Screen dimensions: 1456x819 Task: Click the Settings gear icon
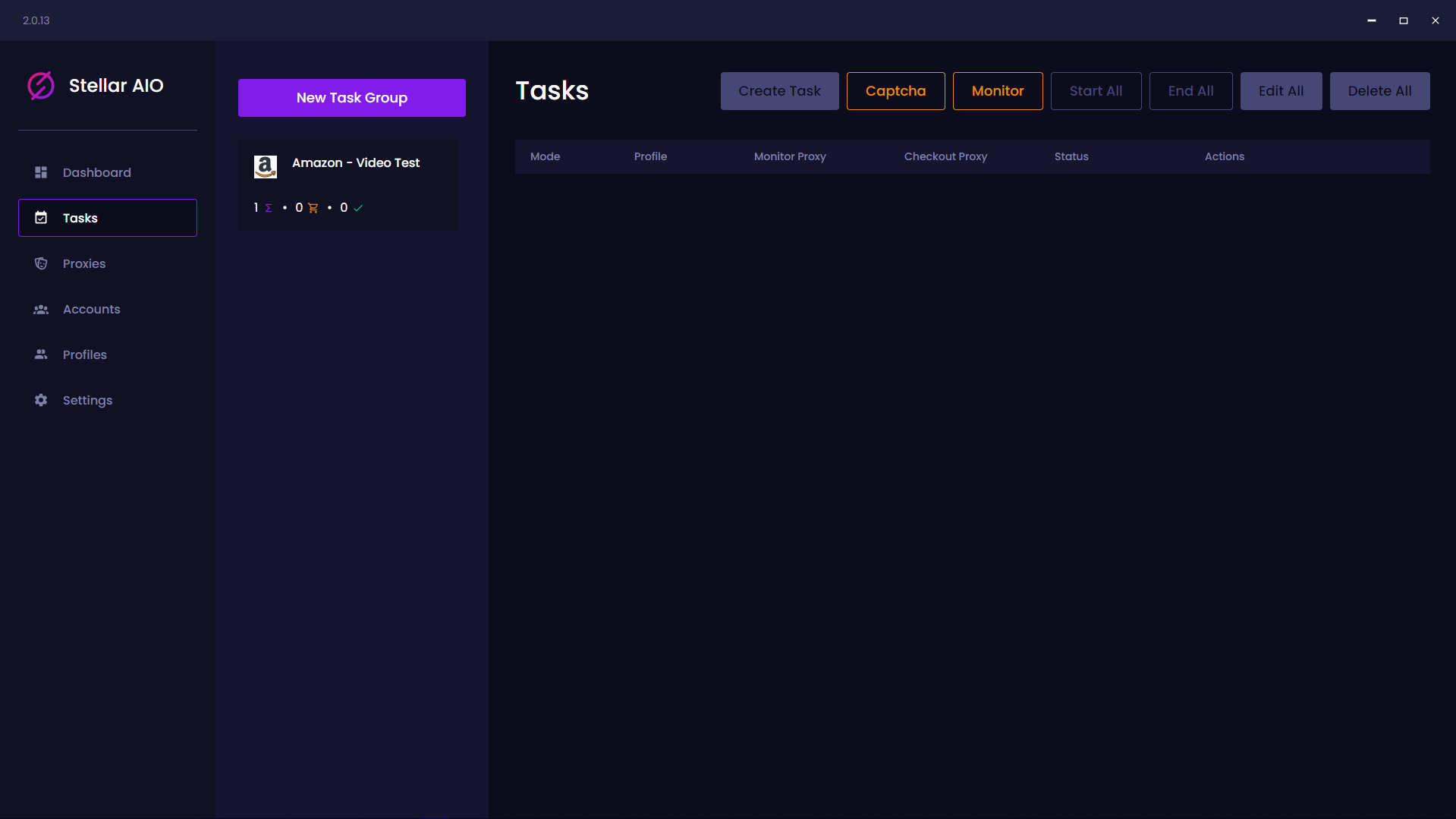tap(41, 400)
